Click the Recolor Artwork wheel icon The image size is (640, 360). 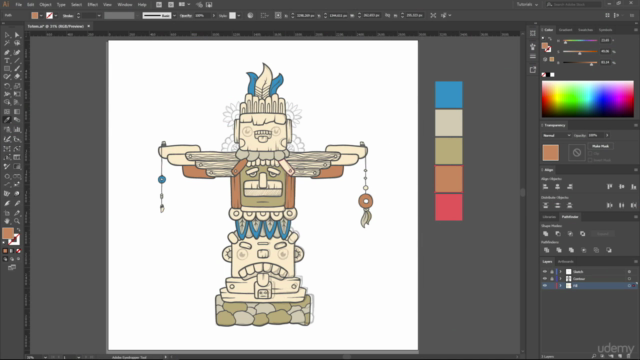point(250,16)
